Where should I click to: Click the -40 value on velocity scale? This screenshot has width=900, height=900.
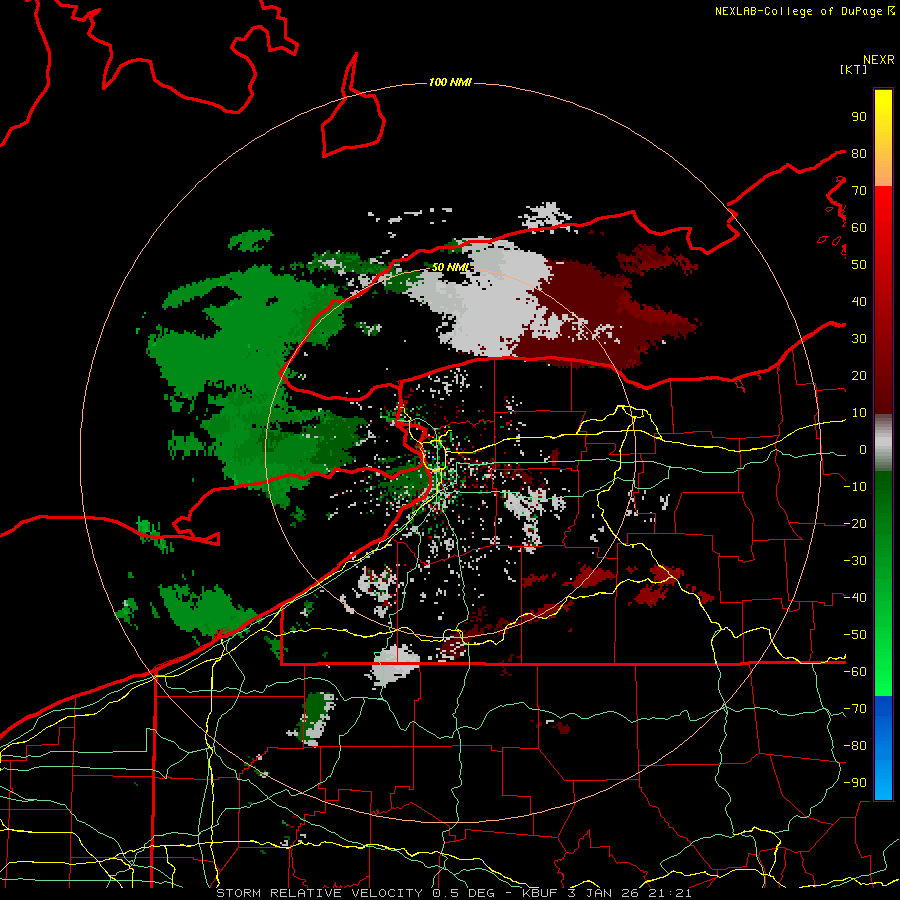coord(855,598)
